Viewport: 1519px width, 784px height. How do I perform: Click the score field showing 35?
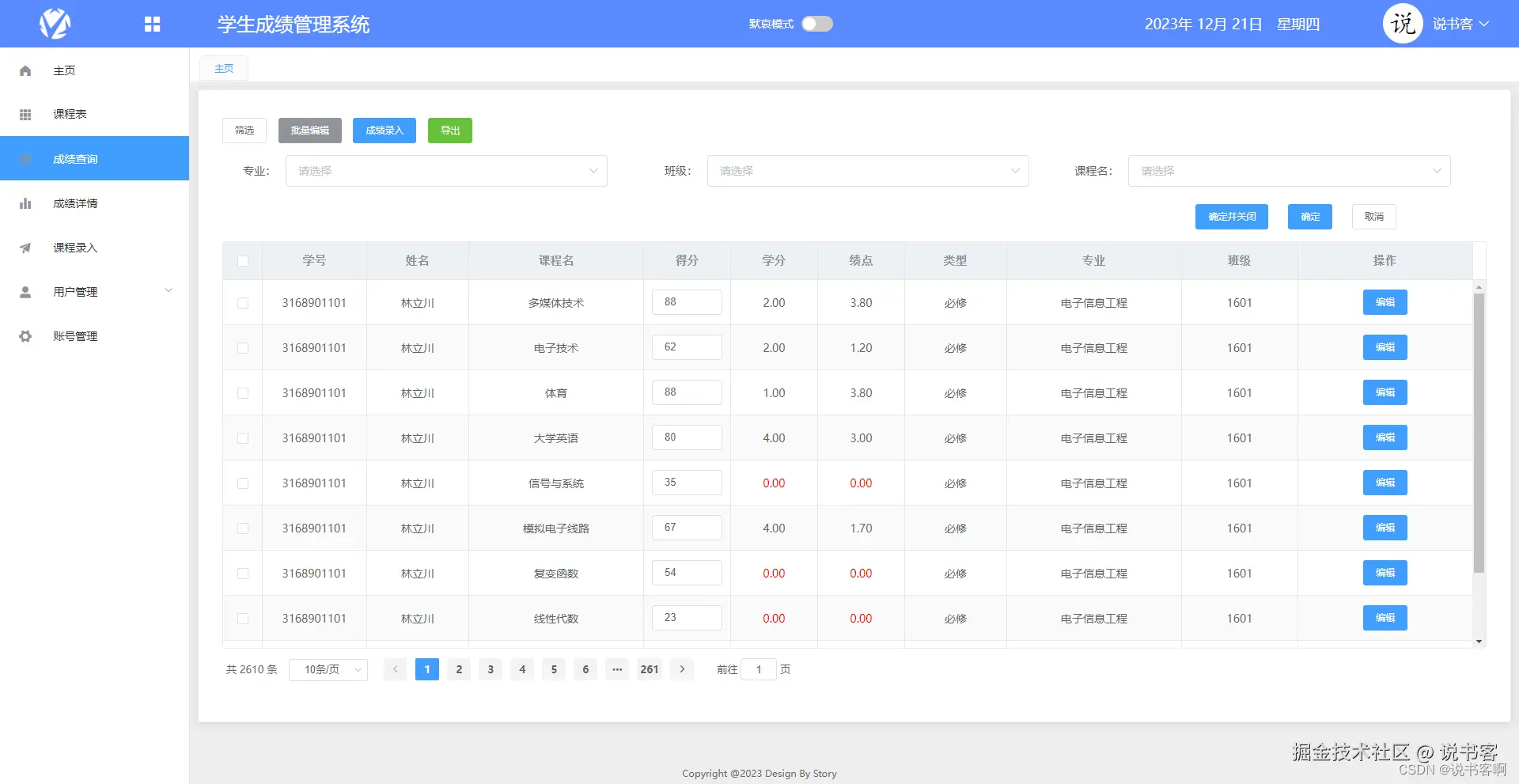click(x=687, y=483)
